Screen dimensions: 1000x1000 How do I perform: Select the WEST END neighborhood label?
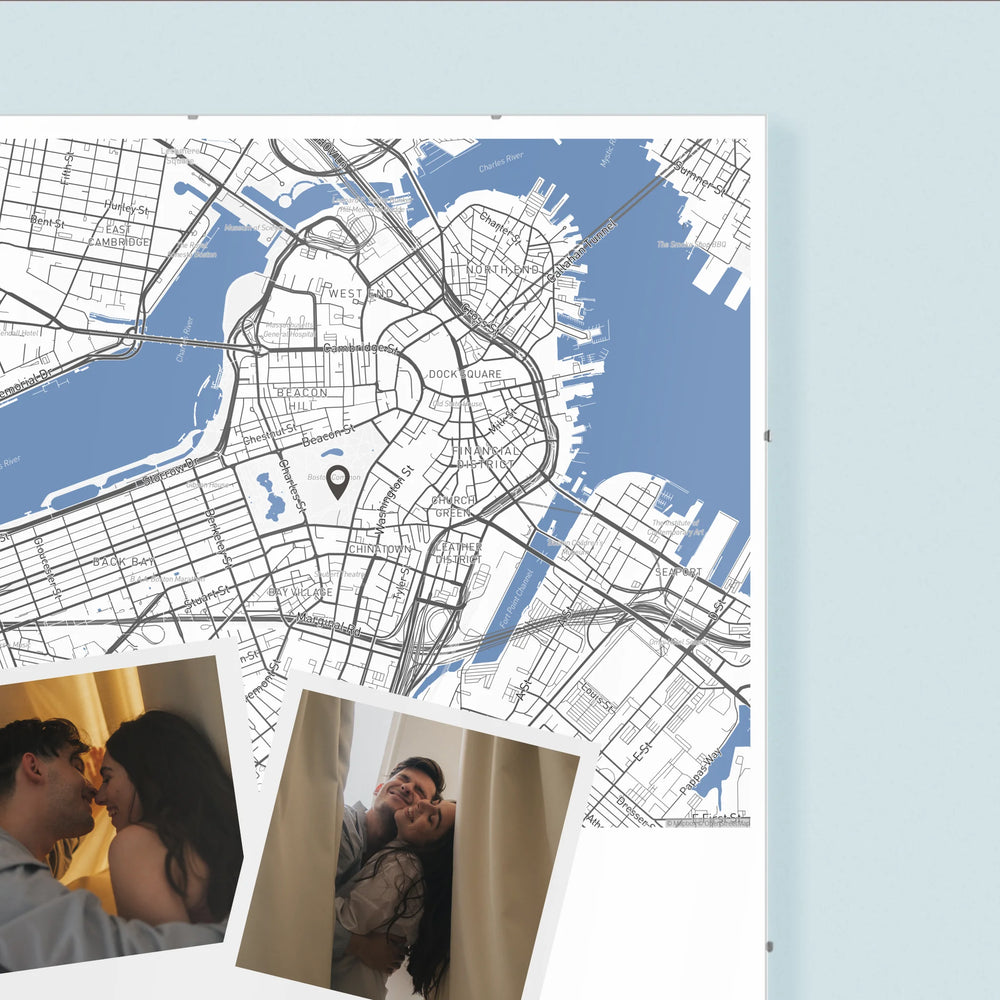click(361, 294)
